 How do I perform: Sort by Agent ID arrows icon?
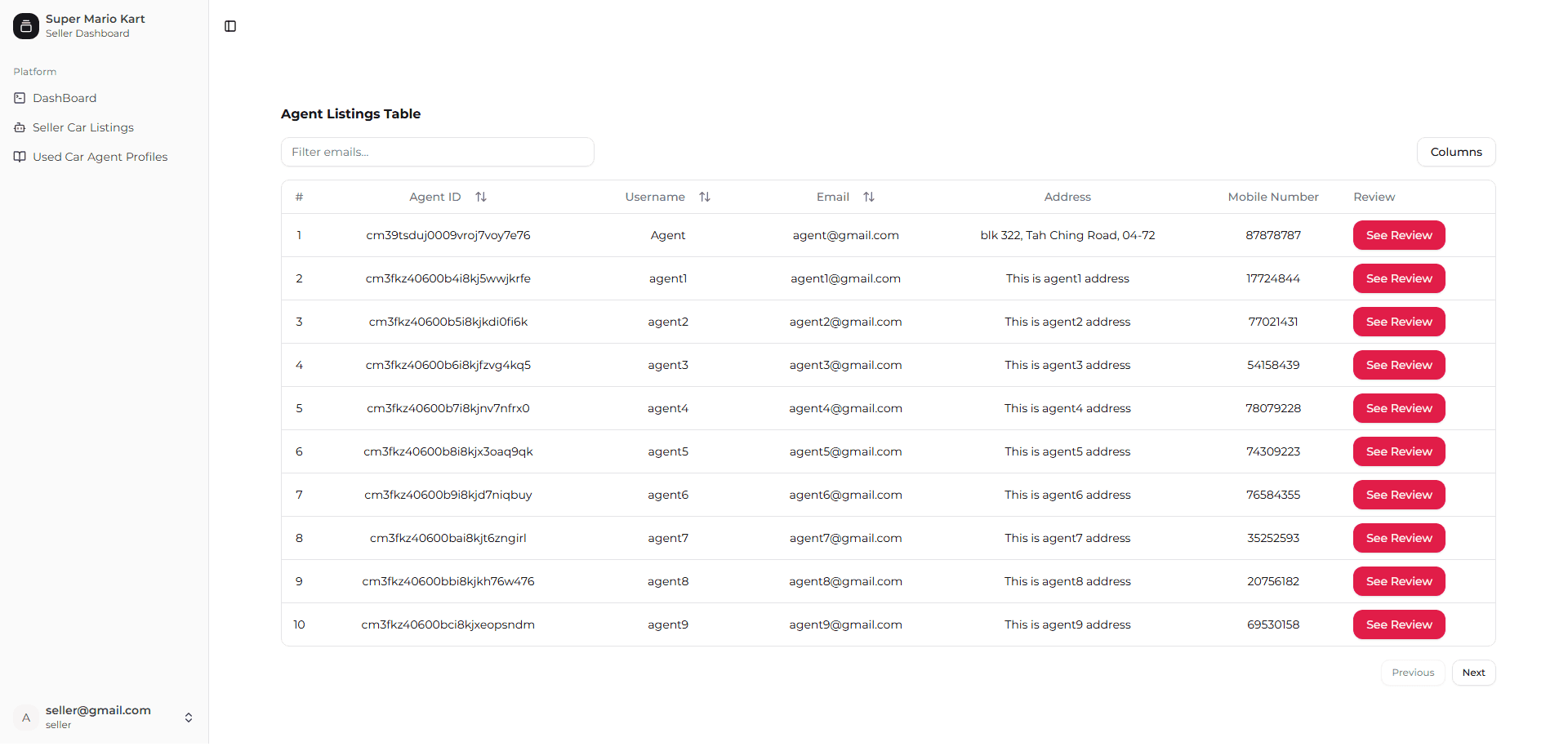pyautogui.click(x=481, y=197)
